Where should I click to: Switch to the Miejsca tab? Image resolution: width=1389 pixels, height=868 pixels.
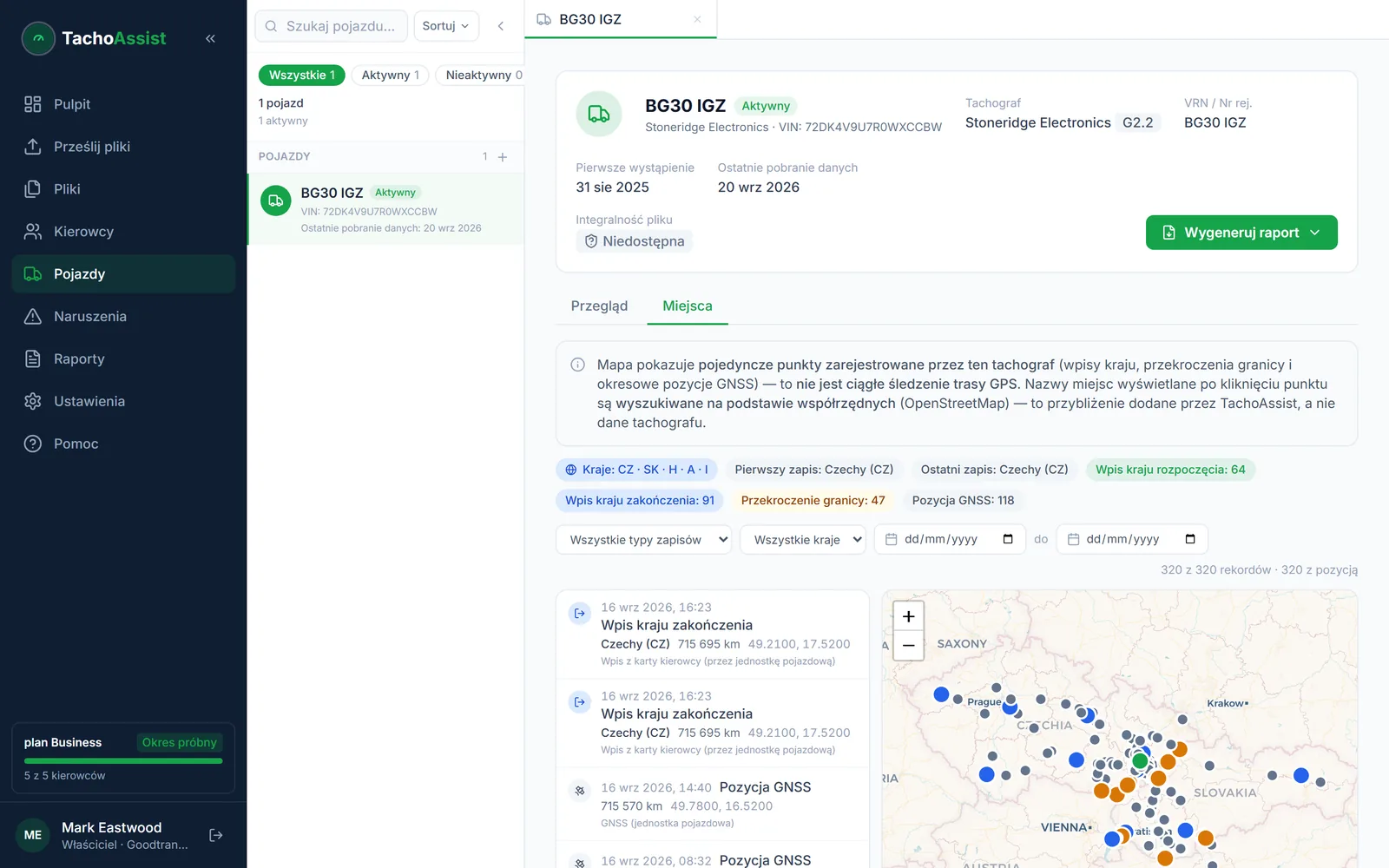coord(688,306)
